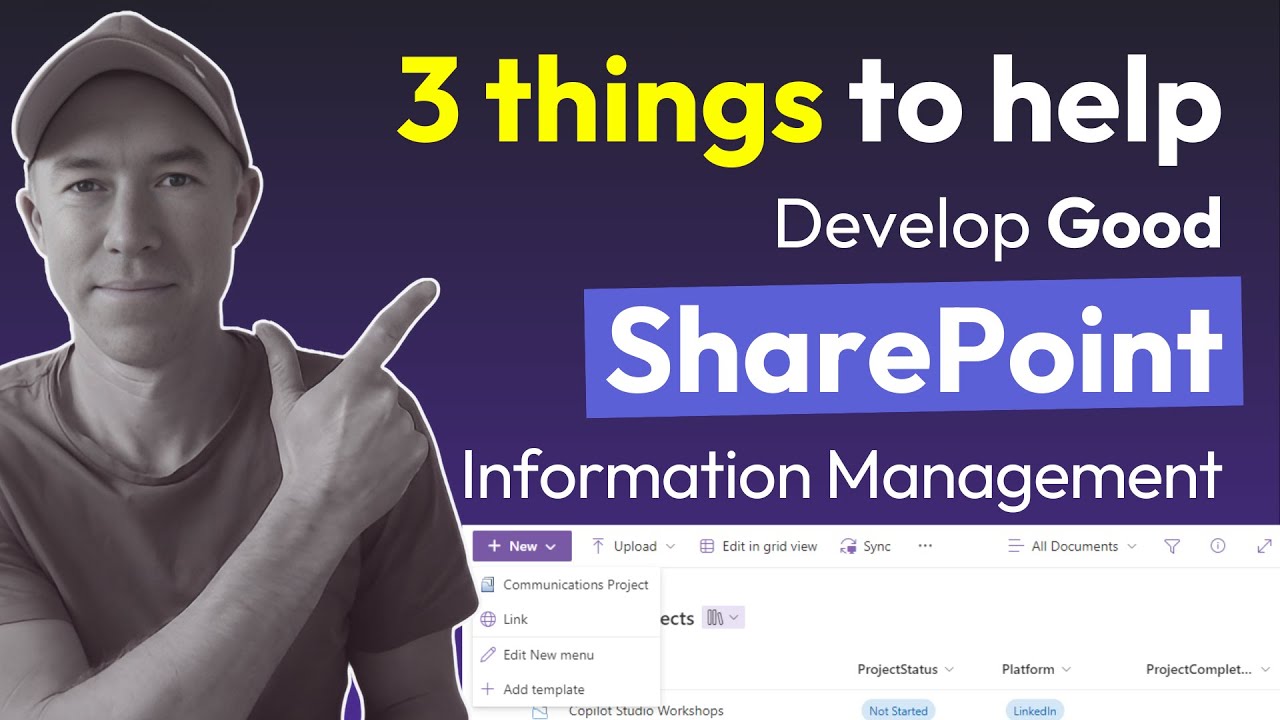
Task: Switch to Edit in grid view
Action: tap(758, 546)
